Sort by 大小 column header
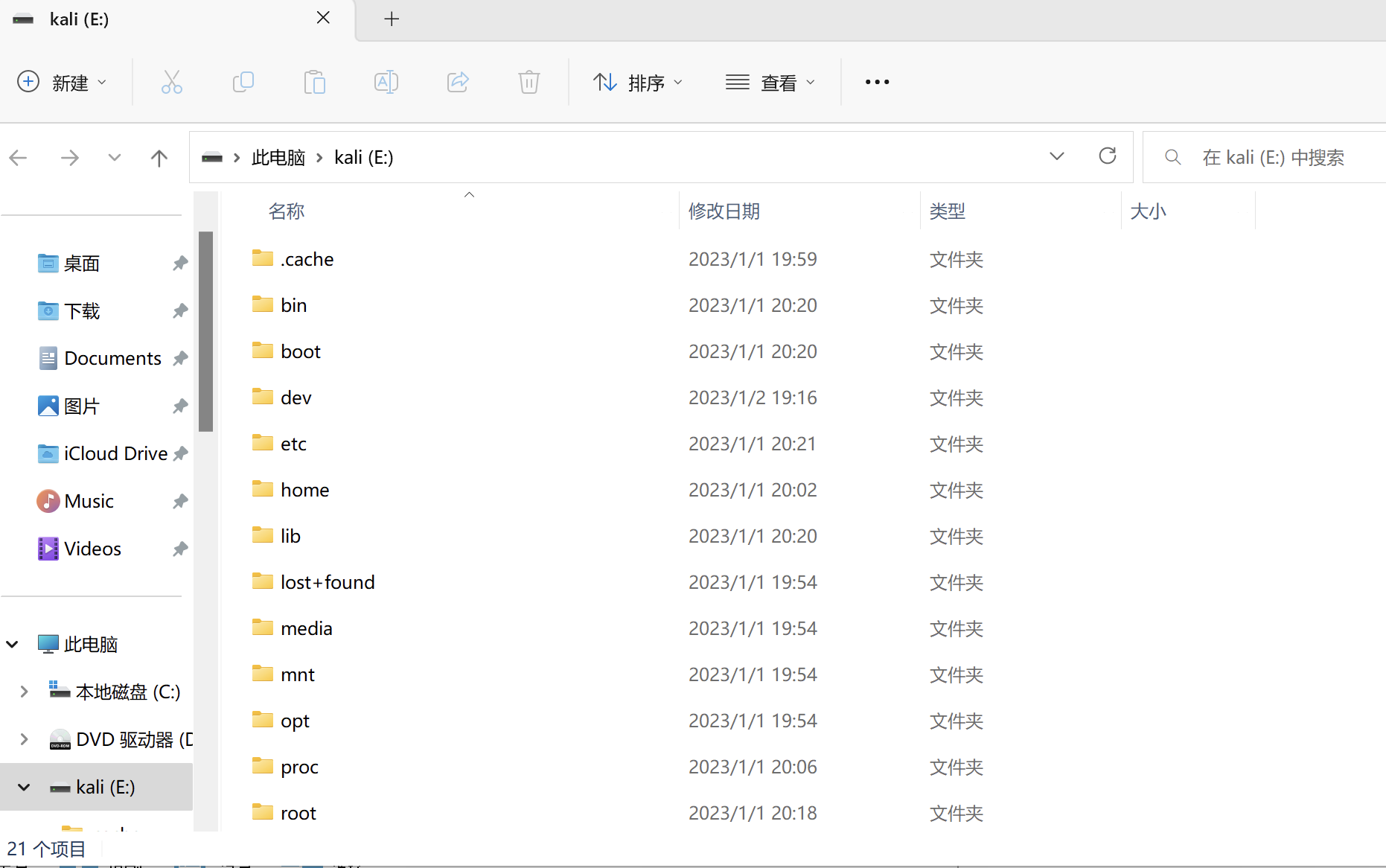The height and width of the screenshot is (868, 1386). pyautogui.click(x=1148, y=211)
